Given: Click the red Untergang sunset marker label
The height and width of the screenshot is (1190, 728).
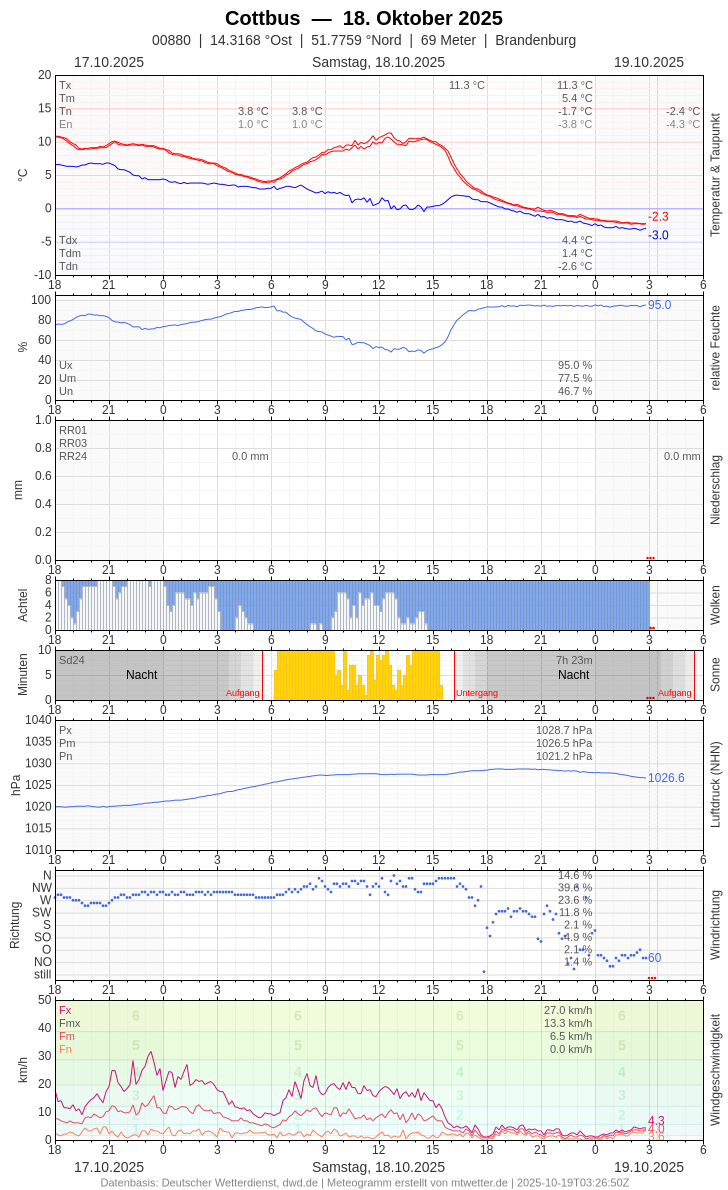Looking at the screenshot, I should coord(477,693).
